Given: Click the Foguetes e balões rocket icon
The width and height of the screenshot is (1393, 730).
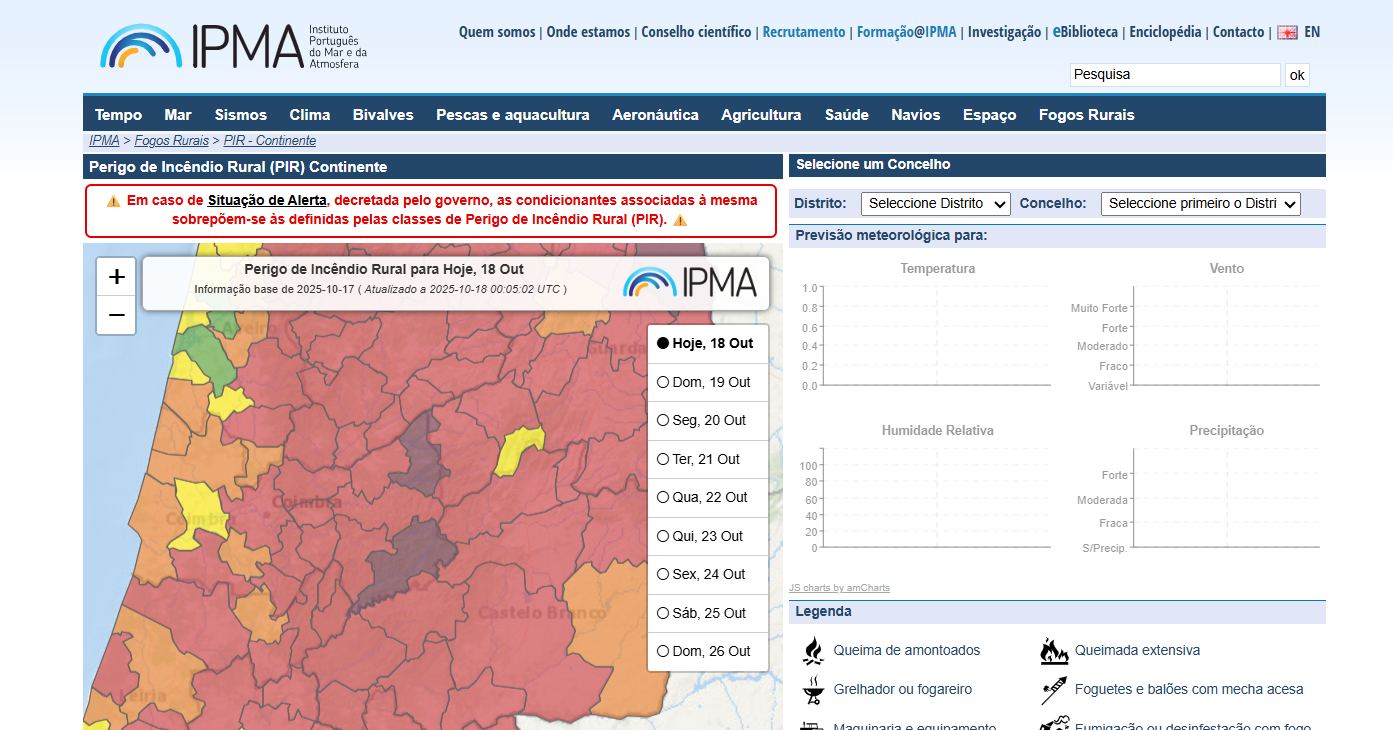Looking at the screenshot, I should pos(1054,690).
